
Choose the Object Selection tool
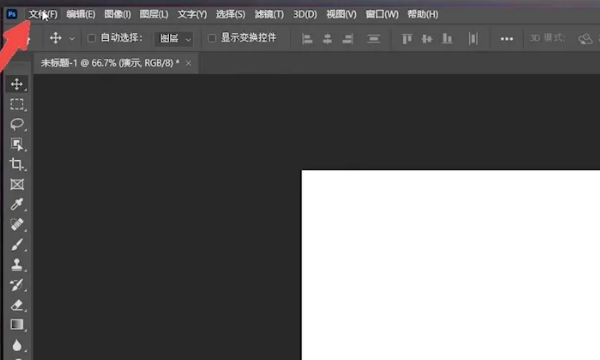[x=17, y=144]
